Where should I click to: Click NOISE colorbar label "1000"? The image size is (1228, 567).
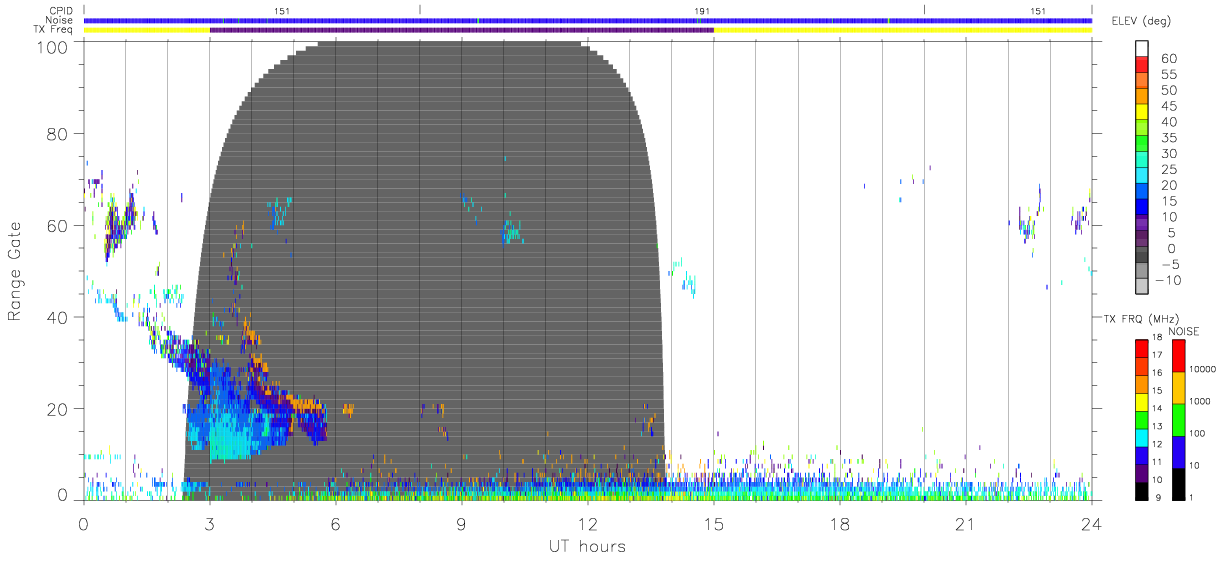point(1200,401)
